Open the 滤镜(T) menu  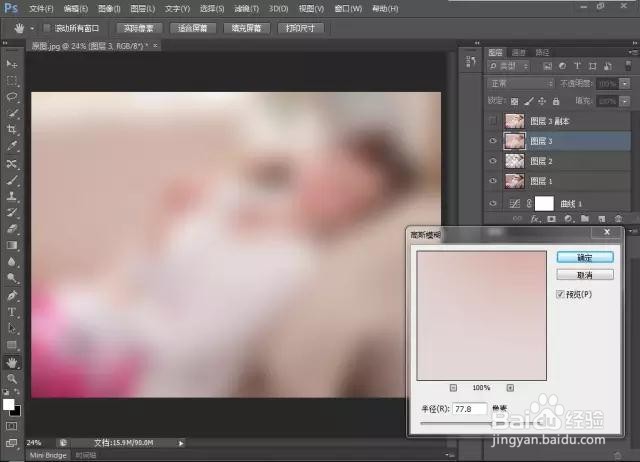tap(247, 8)
